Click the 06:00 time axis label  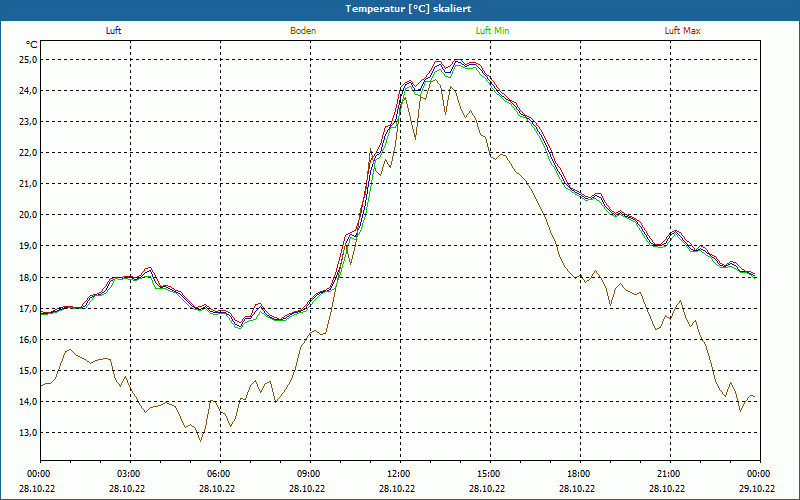coord(220,474)
